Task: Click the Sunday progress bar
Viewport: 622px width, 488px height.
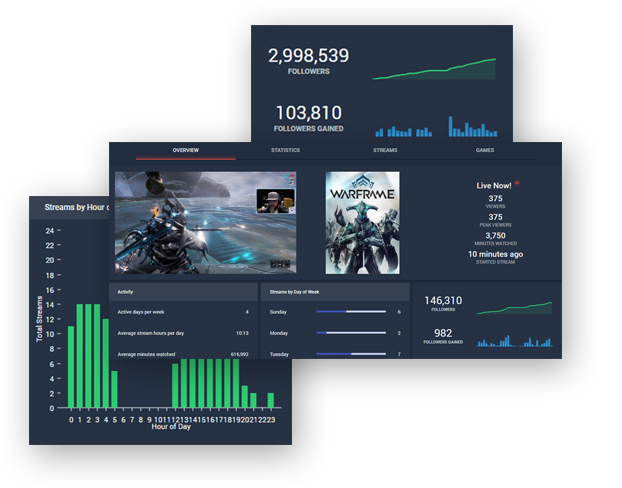Action: click(x=351, y=312)
